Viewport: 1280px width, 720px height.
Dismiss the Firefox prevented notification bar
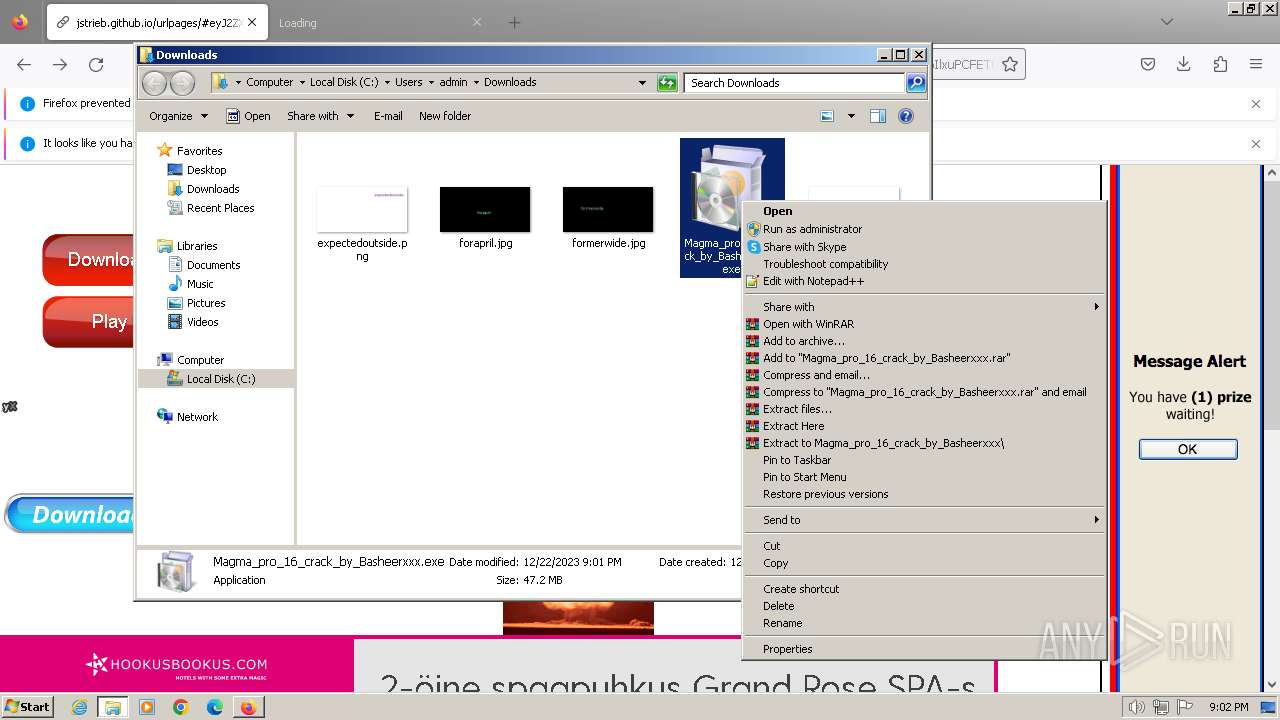pyautogui.click(x=1256, y=104)
